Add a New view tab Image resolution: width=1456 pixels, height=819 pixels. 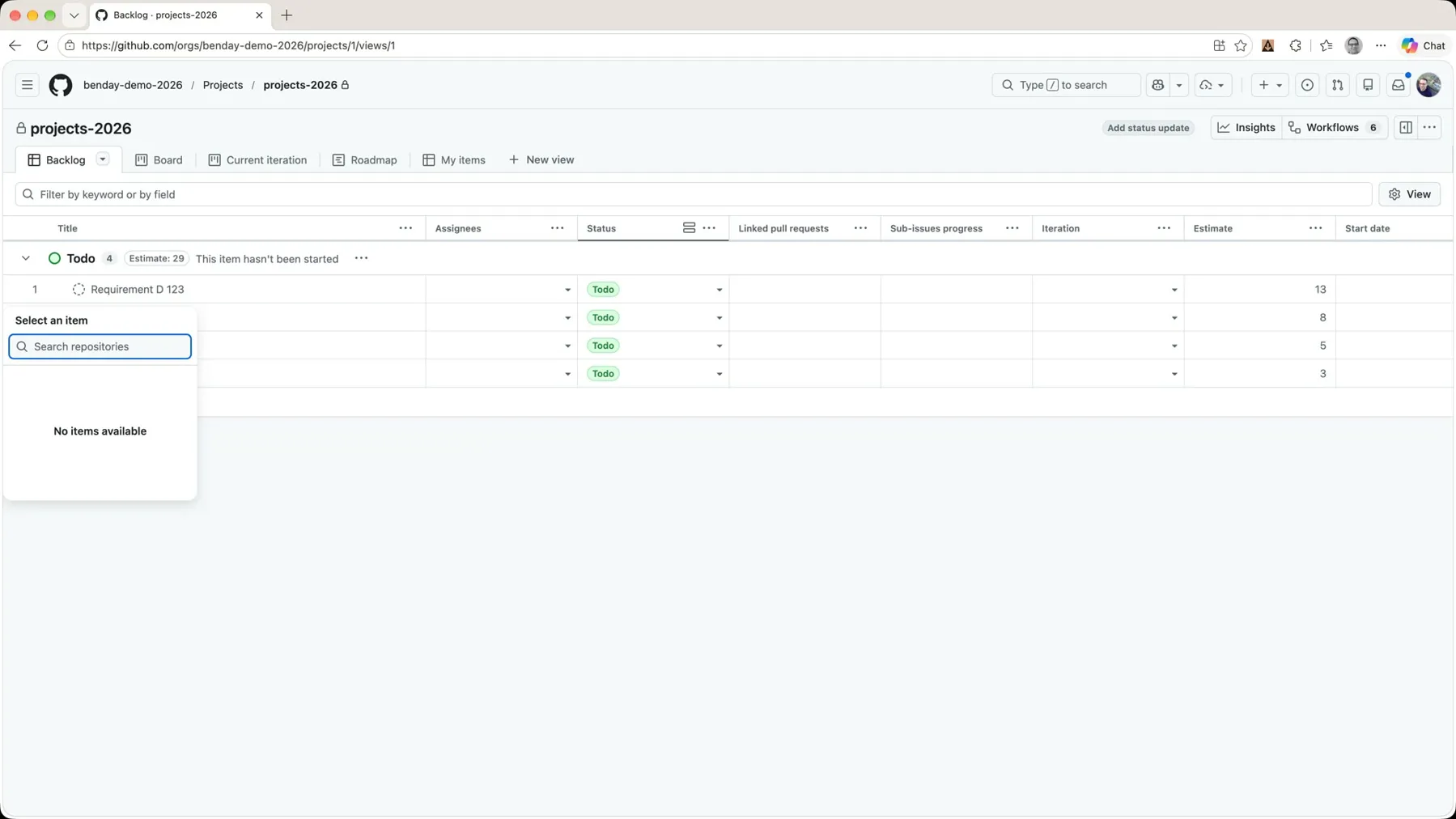(x=541, y=160)
